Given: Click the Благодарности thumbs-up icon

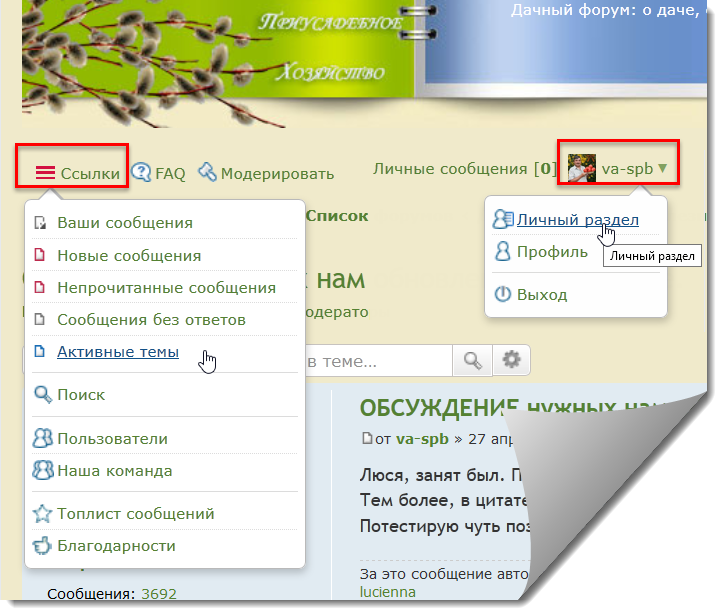Looking at the screenshot, I should [43, 547].
